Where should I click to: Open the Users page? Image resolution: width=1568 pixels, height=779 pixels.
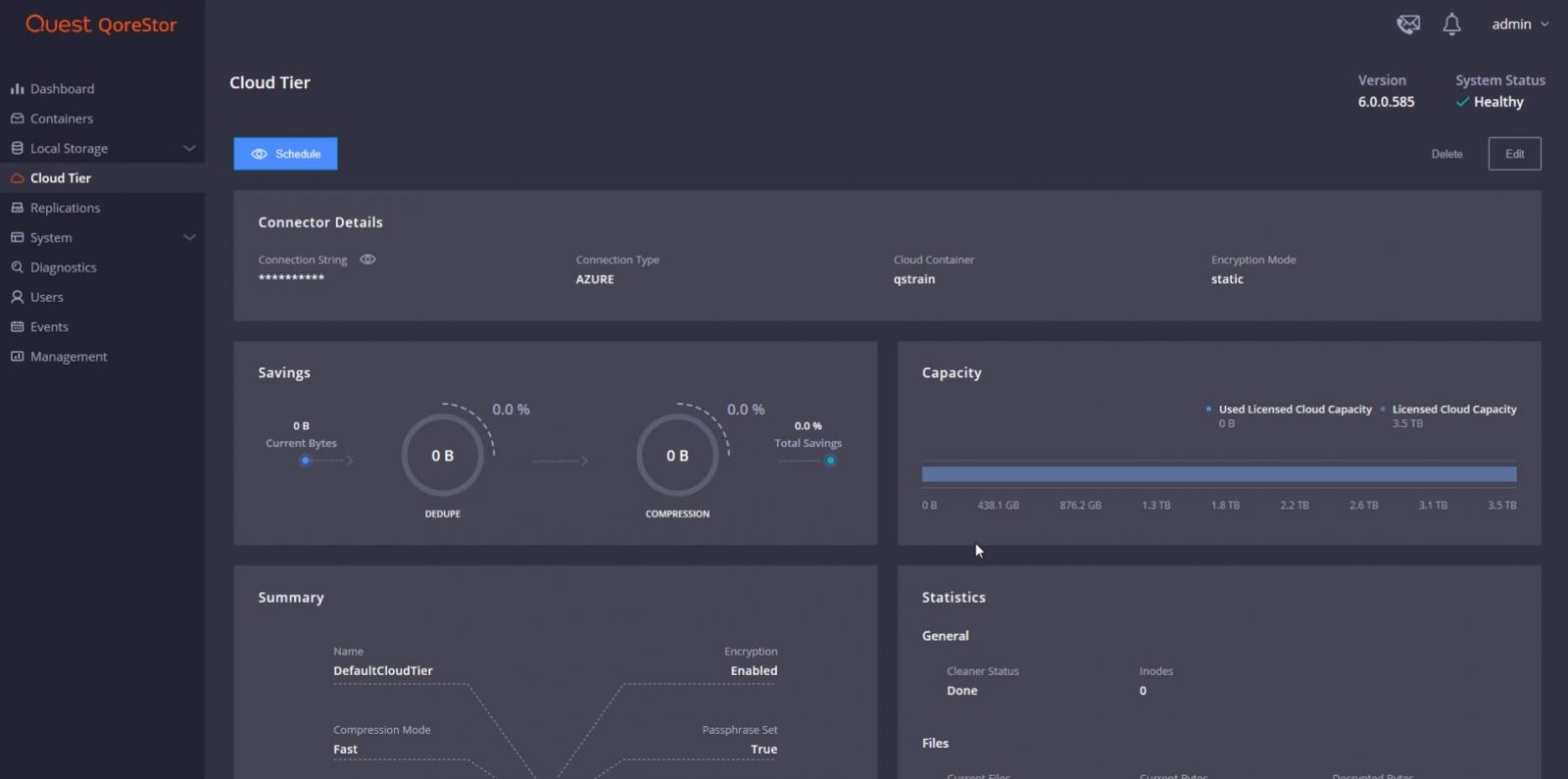tap(47, 297)
